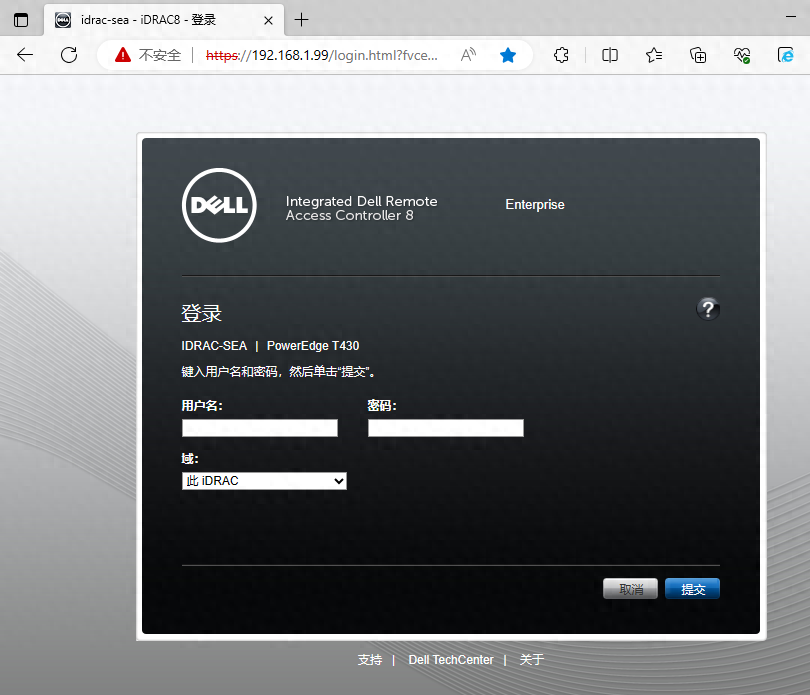Open Browser essentials heartbeat icon
The image size is (810, 695).
[742, 56]
